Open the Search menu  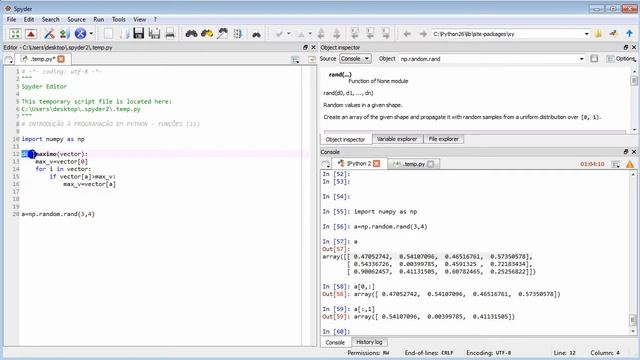pyautogui.click(x=51, y=19)
